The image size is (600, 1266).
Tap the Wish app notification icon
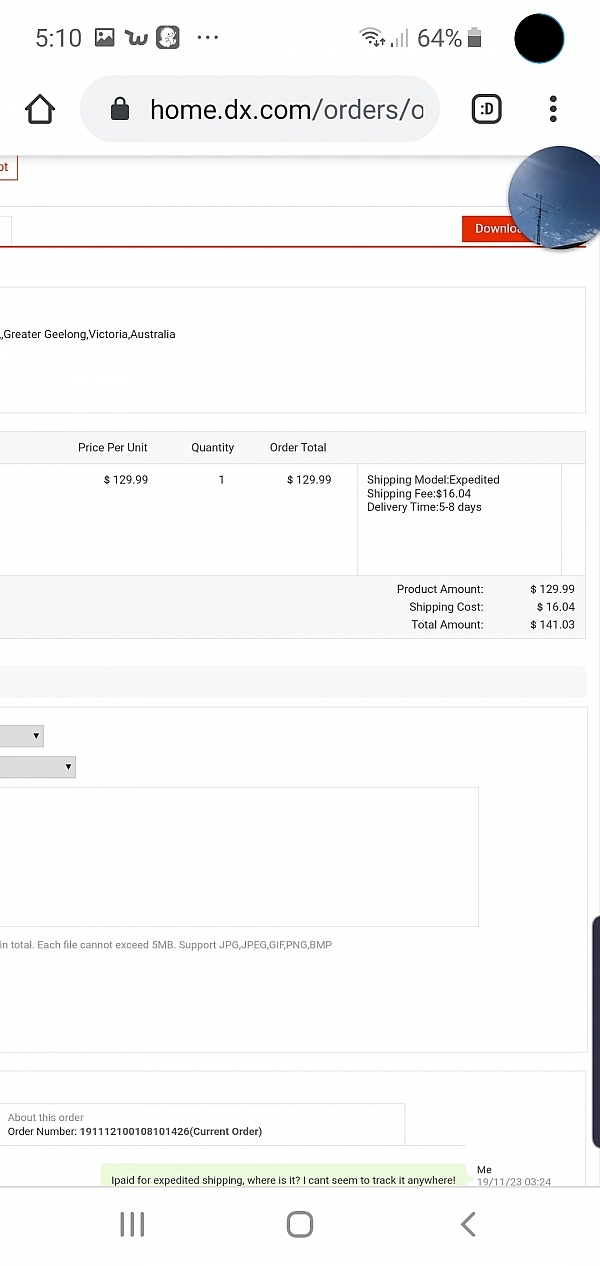point(136,38)
